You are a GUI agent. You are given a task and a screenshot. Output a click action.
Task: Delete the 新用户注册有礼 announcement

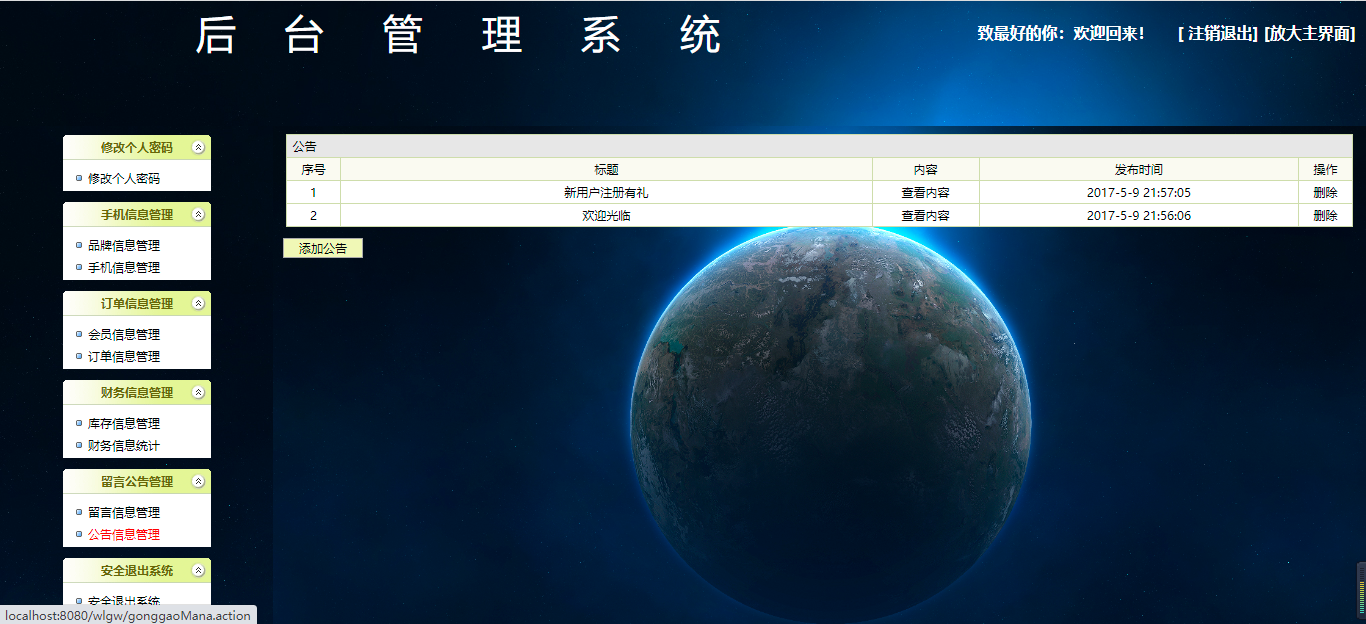(x=1325, y=192)
